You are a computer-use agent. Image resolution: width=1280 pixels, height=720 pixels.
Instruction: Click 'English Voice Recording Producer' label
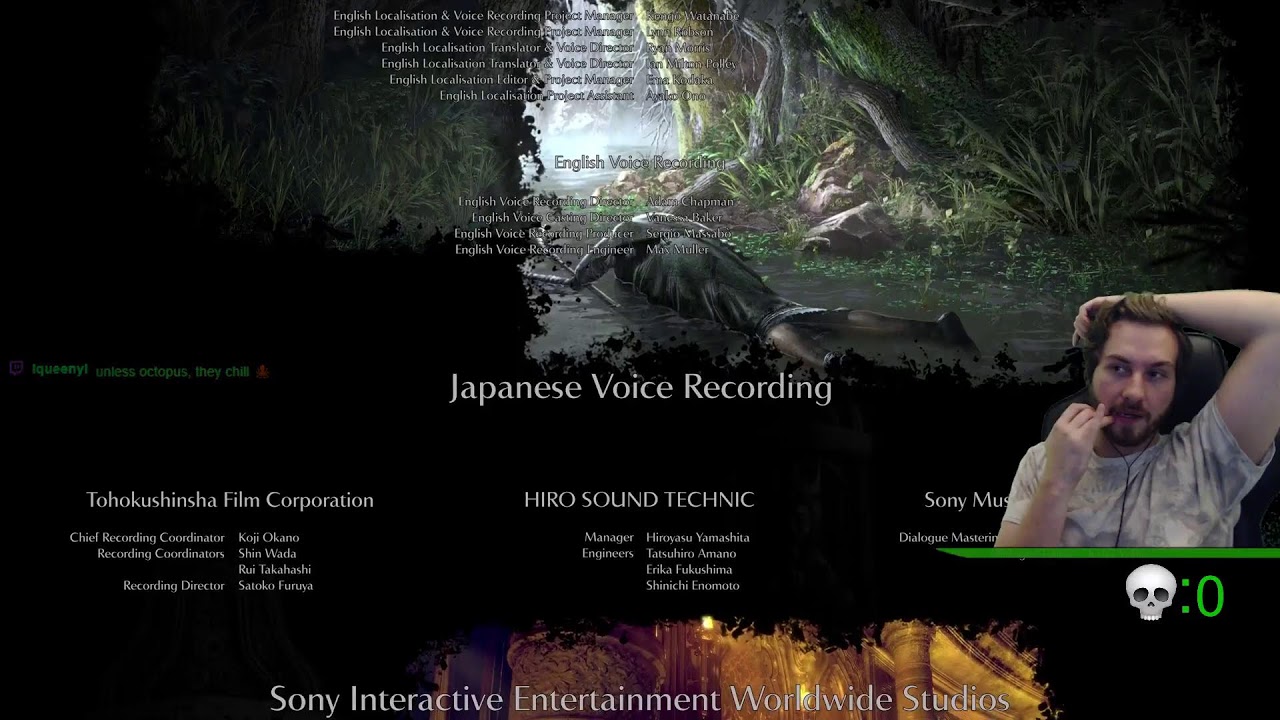tap(544, 234)
